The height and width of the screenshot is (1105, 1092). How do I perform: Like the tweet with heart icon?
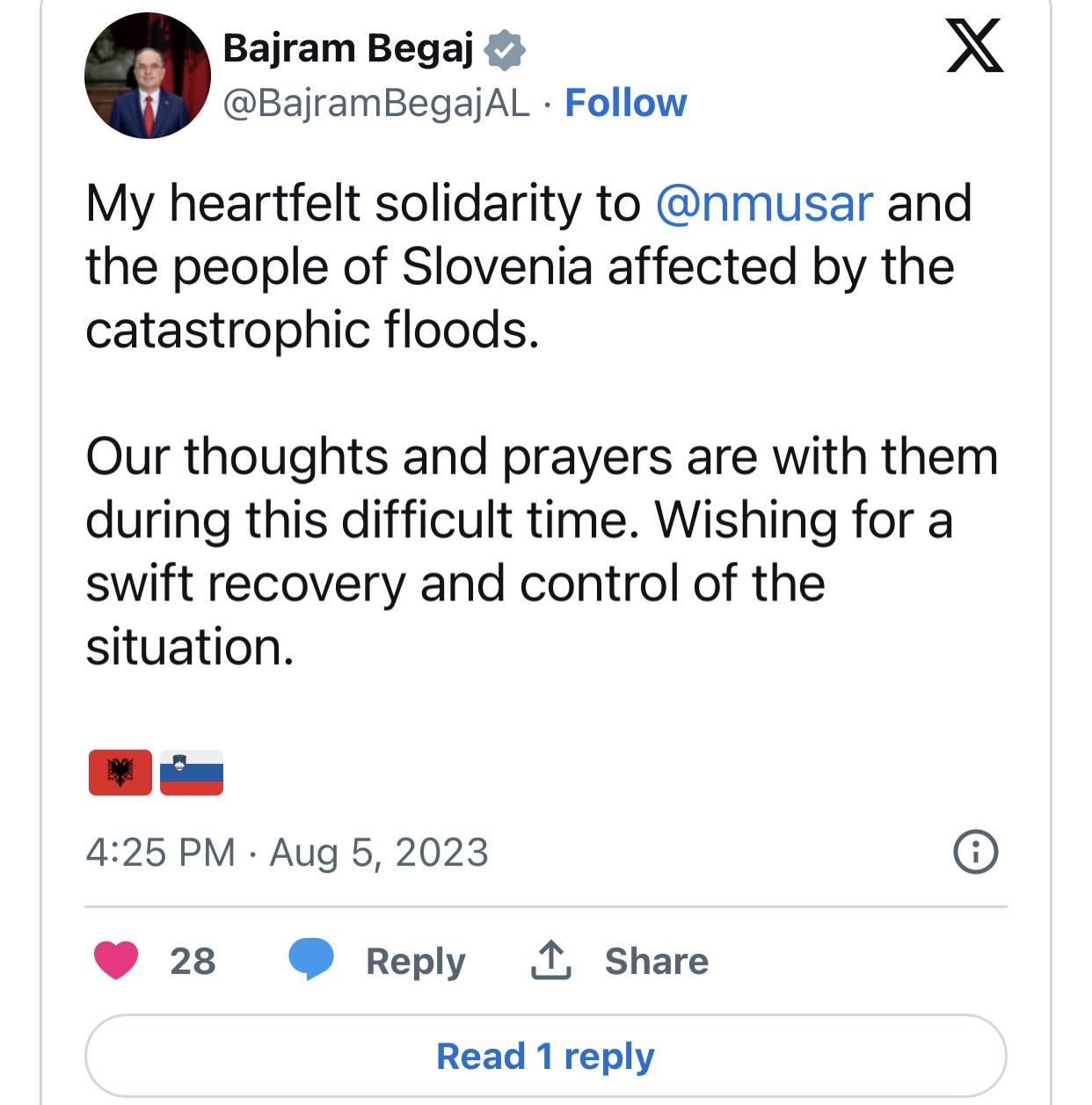(116, 960)
